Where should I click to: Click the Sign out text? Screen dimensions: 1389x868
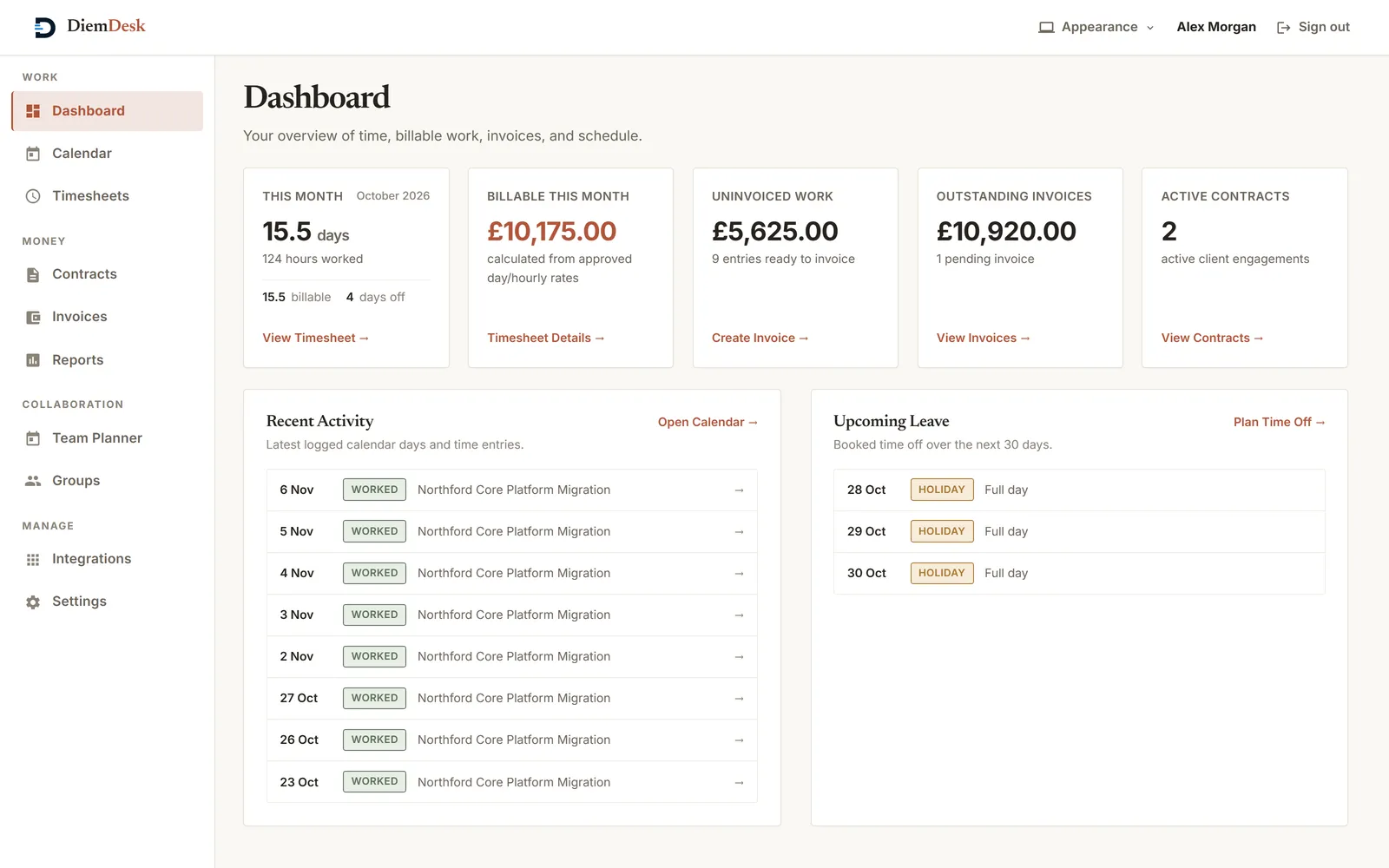tap(1324, 27)
